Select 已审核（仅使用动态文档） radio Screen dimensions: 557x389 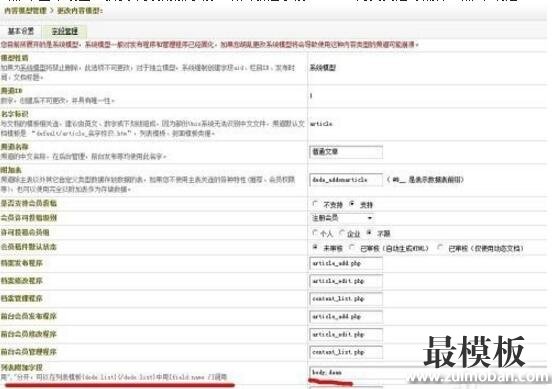pos(440,247)
